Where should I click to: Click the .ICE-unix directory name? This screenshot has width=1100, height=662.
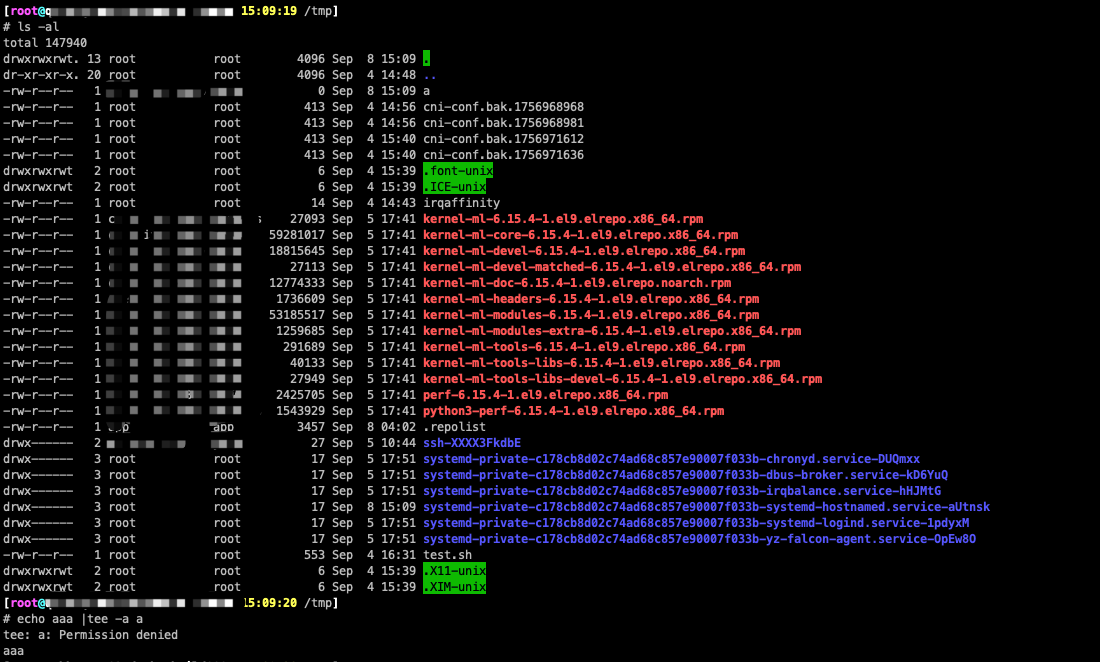454,187
